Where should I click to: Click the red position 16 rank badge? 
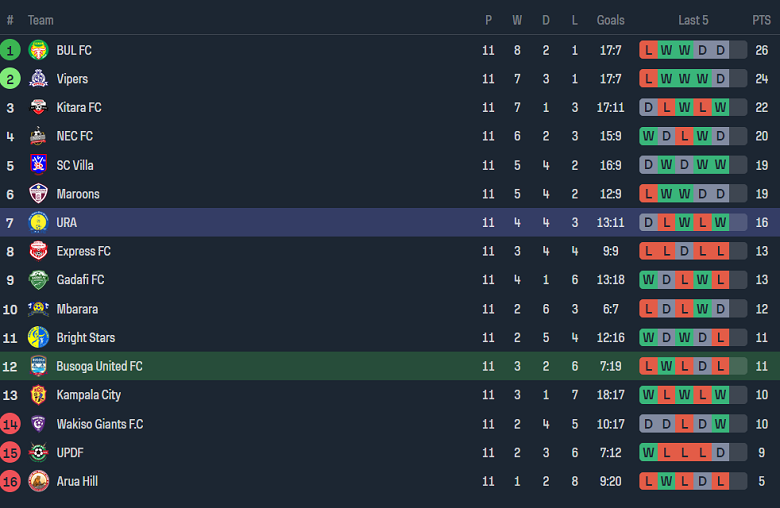(x=10, y=481)
